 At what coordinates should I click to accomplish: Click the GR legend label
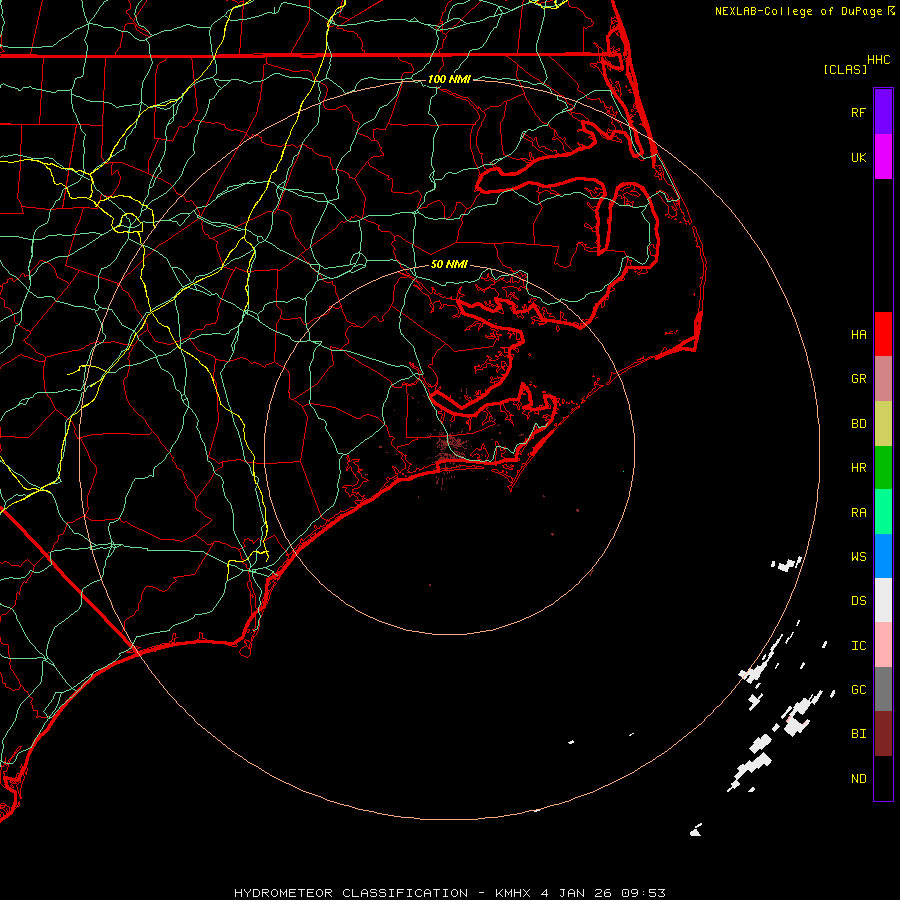[x=858, y=379]
